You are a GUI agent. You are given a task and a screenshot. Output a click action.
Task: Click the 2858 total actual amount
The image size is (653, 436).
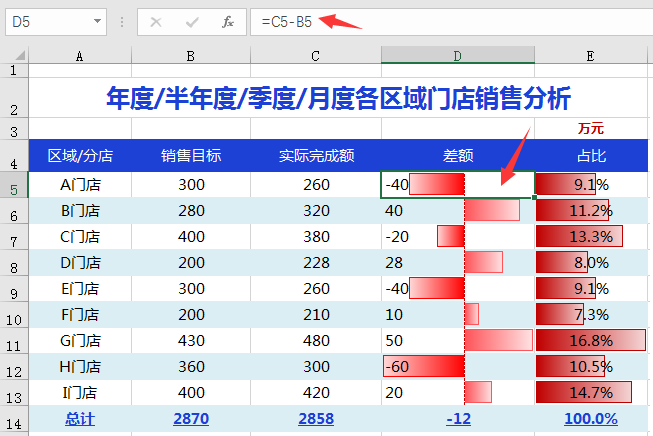(316, 419)
